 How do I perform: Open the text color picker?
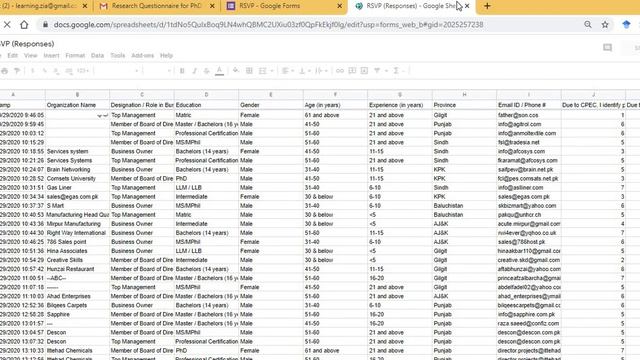coord(219,71)
